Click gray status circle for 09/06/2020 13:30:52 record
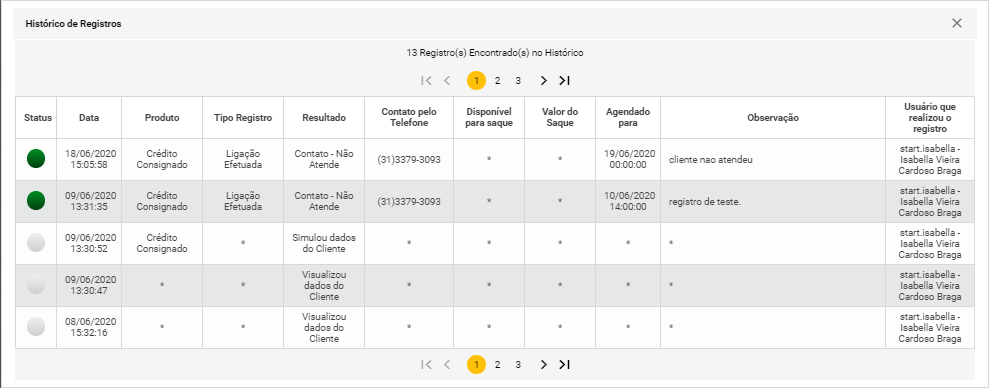Image resolution: width=989 pixels, height=388 pixels. [x=36, y=243]
